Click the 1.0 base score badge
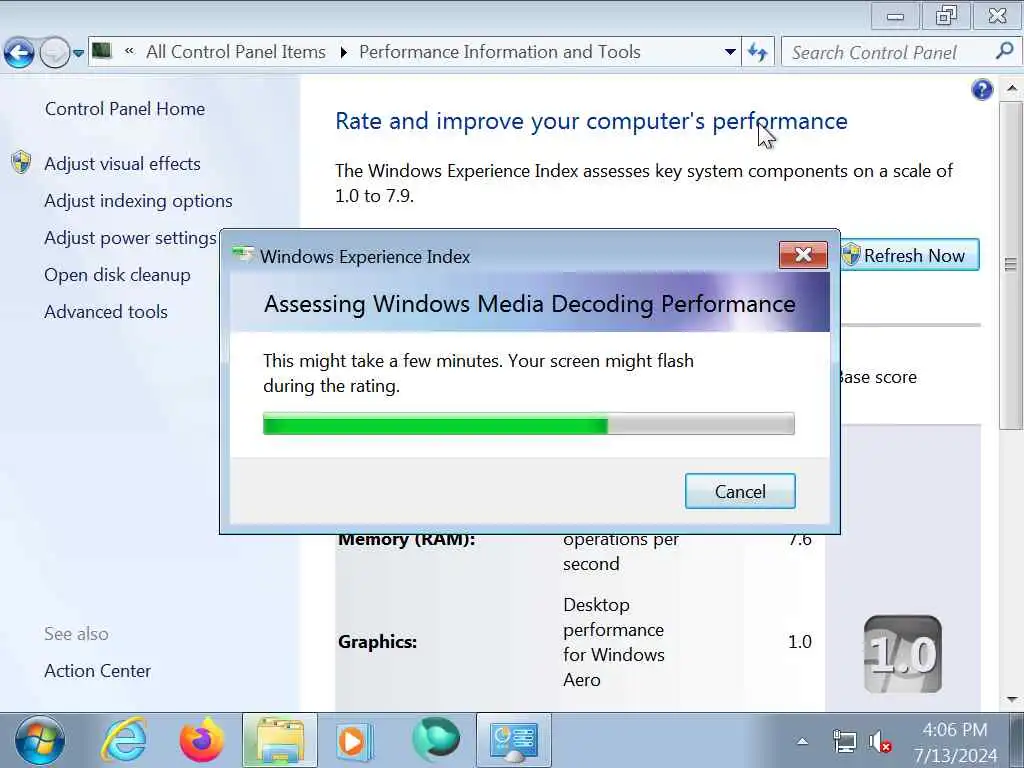Screen dimensions: 1024x768 click(x=903, y=654)
